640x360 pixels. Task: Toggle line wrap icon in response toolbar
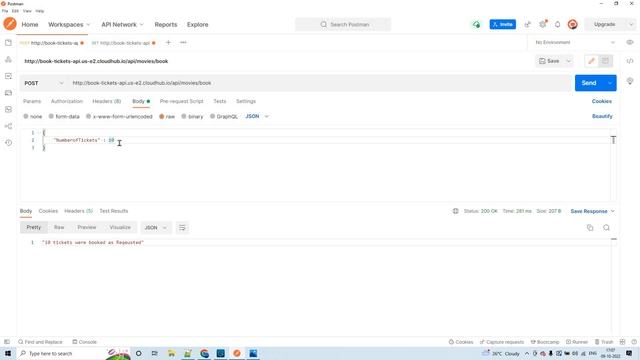tap(182, 228)
